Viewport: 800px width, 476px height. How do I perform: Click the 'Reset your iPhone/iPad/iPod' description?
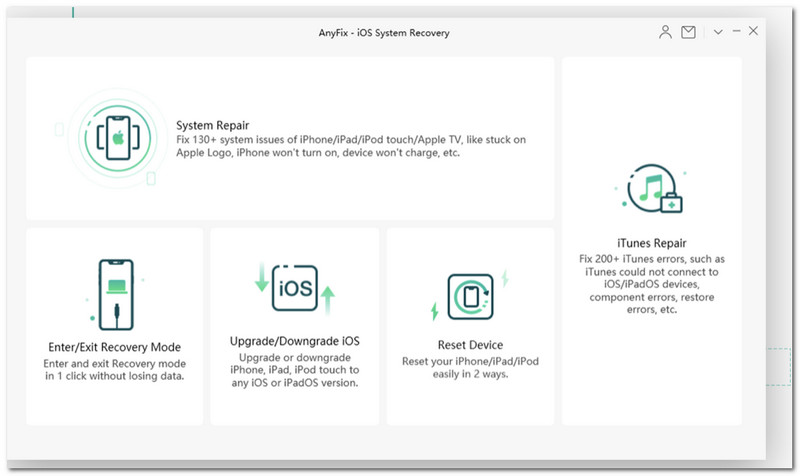470,368
